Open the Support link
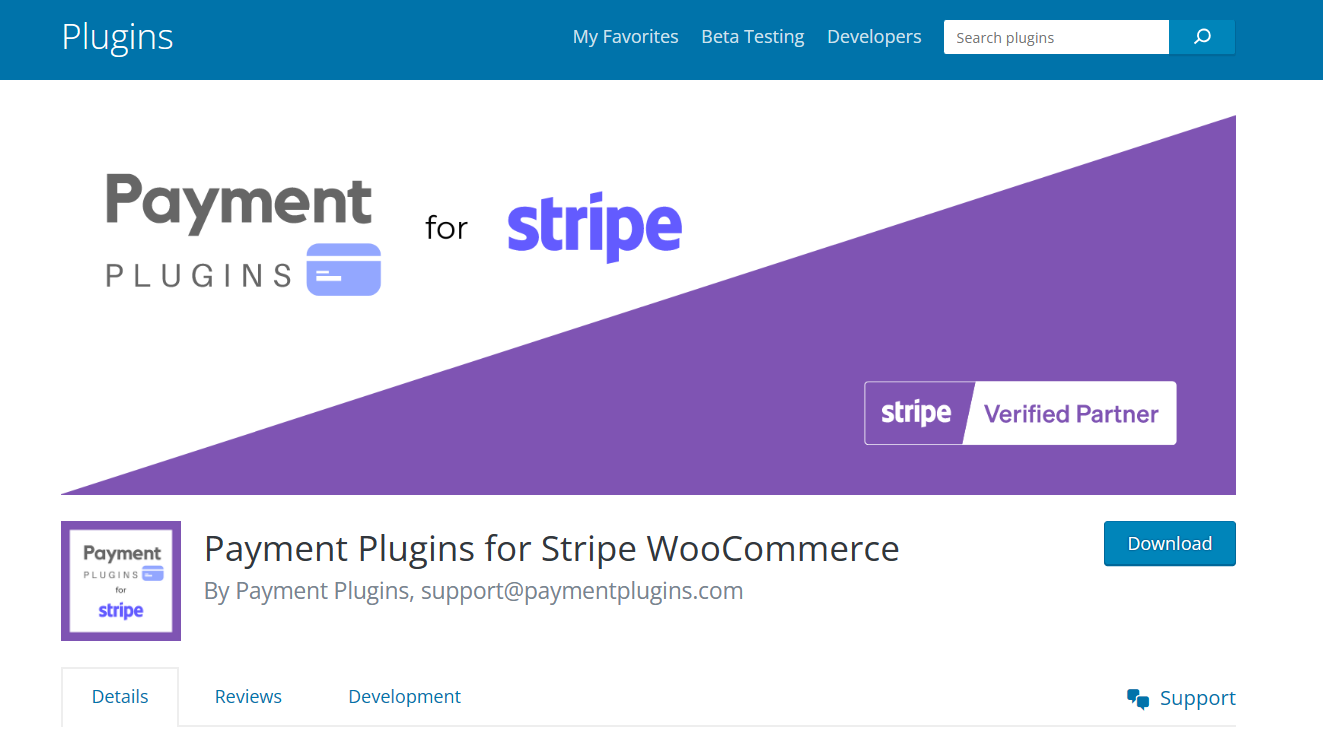This screenshot has height=746, width=1323. click(1197, 698)
